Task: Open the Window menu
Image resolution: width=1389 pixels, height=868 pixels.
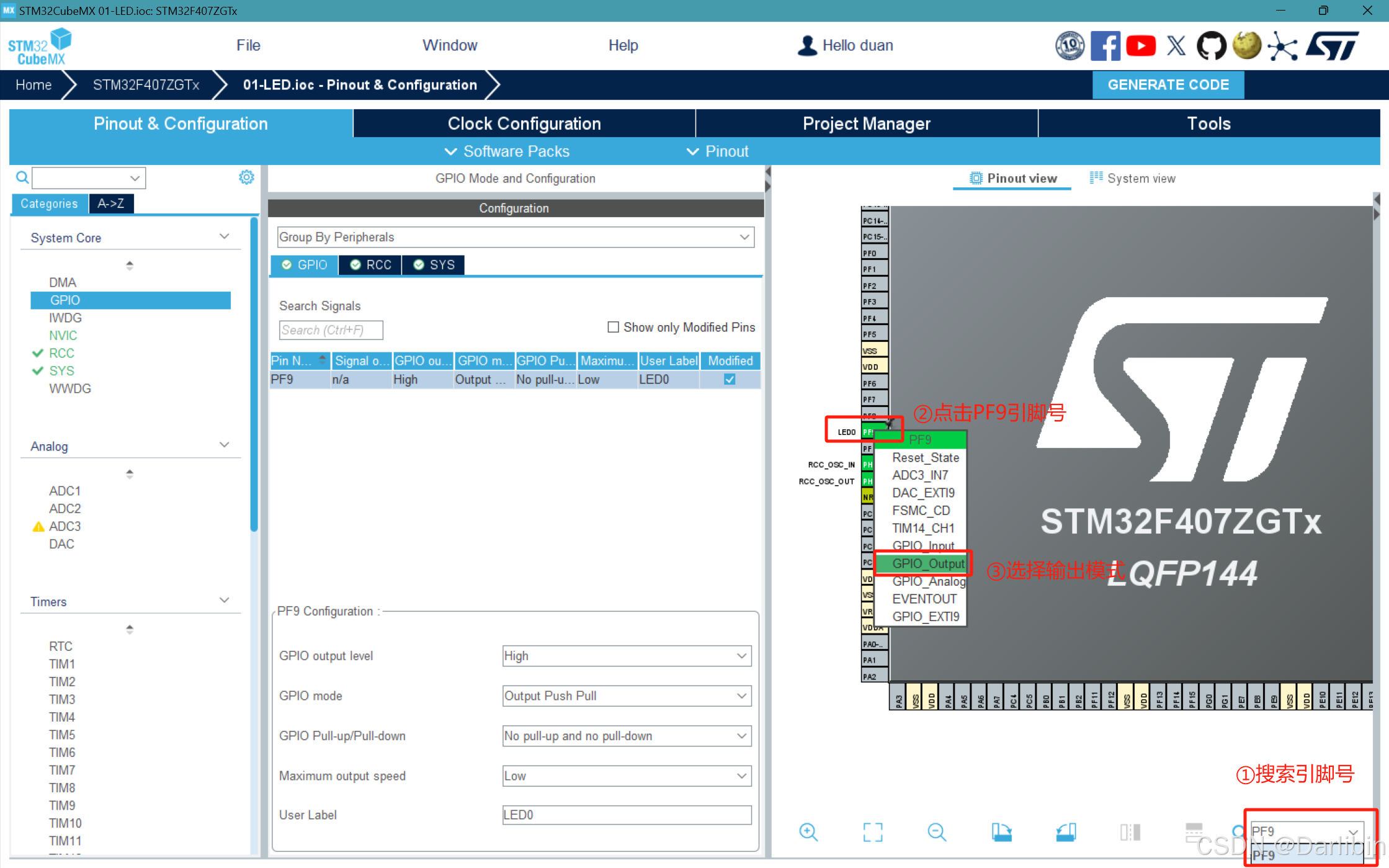Action: (x=450, y=45)
